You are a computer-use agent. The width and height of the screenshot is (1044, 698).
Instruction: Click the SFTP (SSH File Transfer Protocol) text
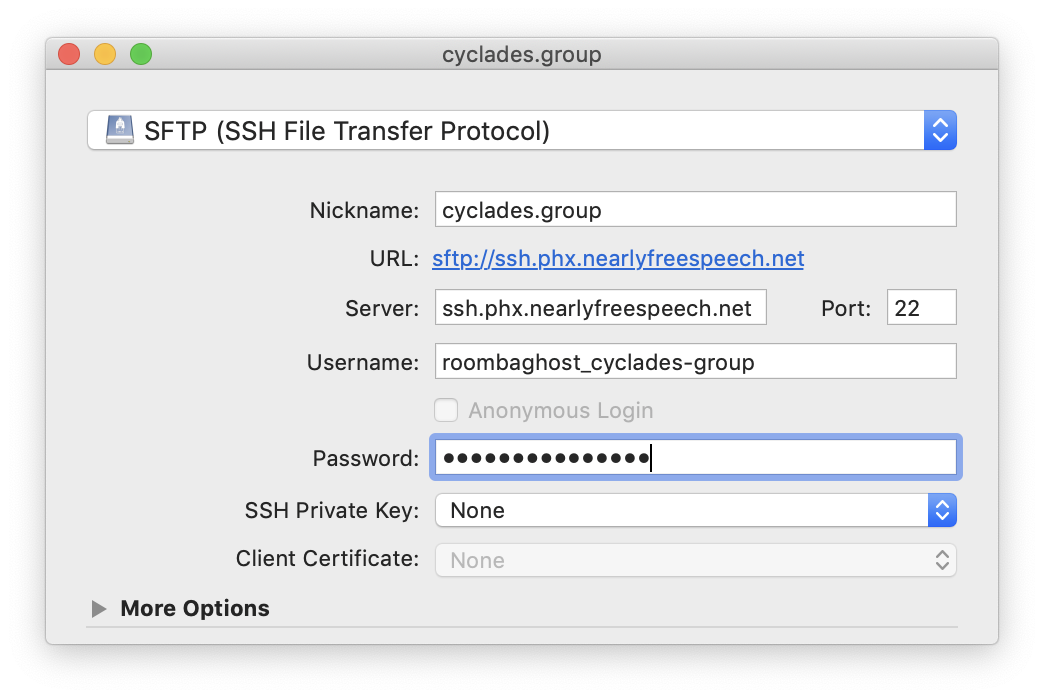click(x=347, y=130)
